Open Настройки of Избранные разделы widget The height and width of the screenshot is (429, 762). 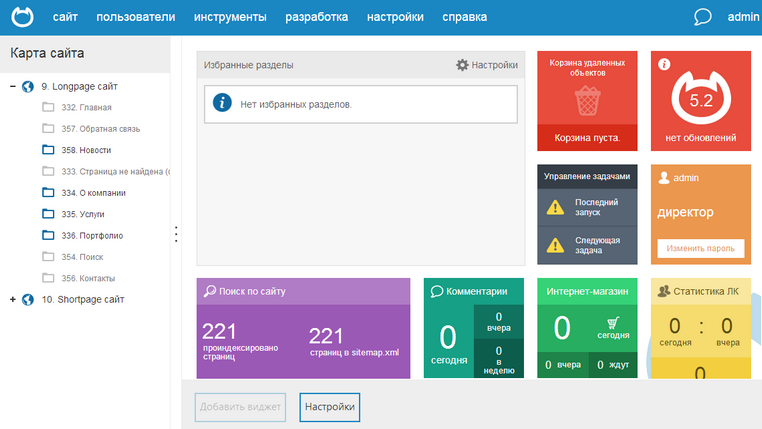click(x=494, y=65)
